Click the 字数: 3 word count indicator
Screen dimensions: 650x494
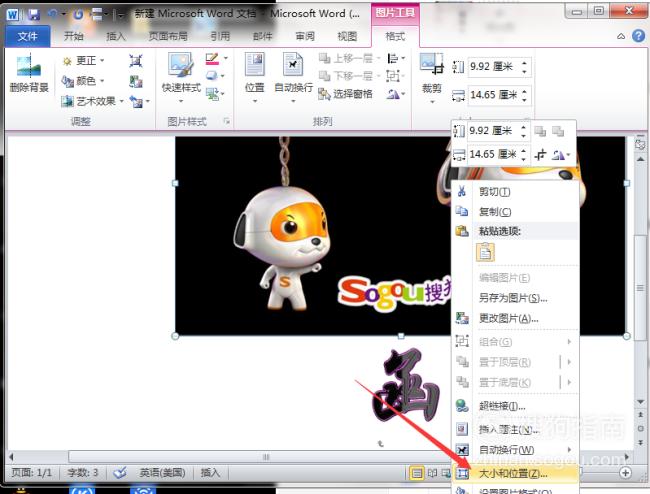click(83, 472)
